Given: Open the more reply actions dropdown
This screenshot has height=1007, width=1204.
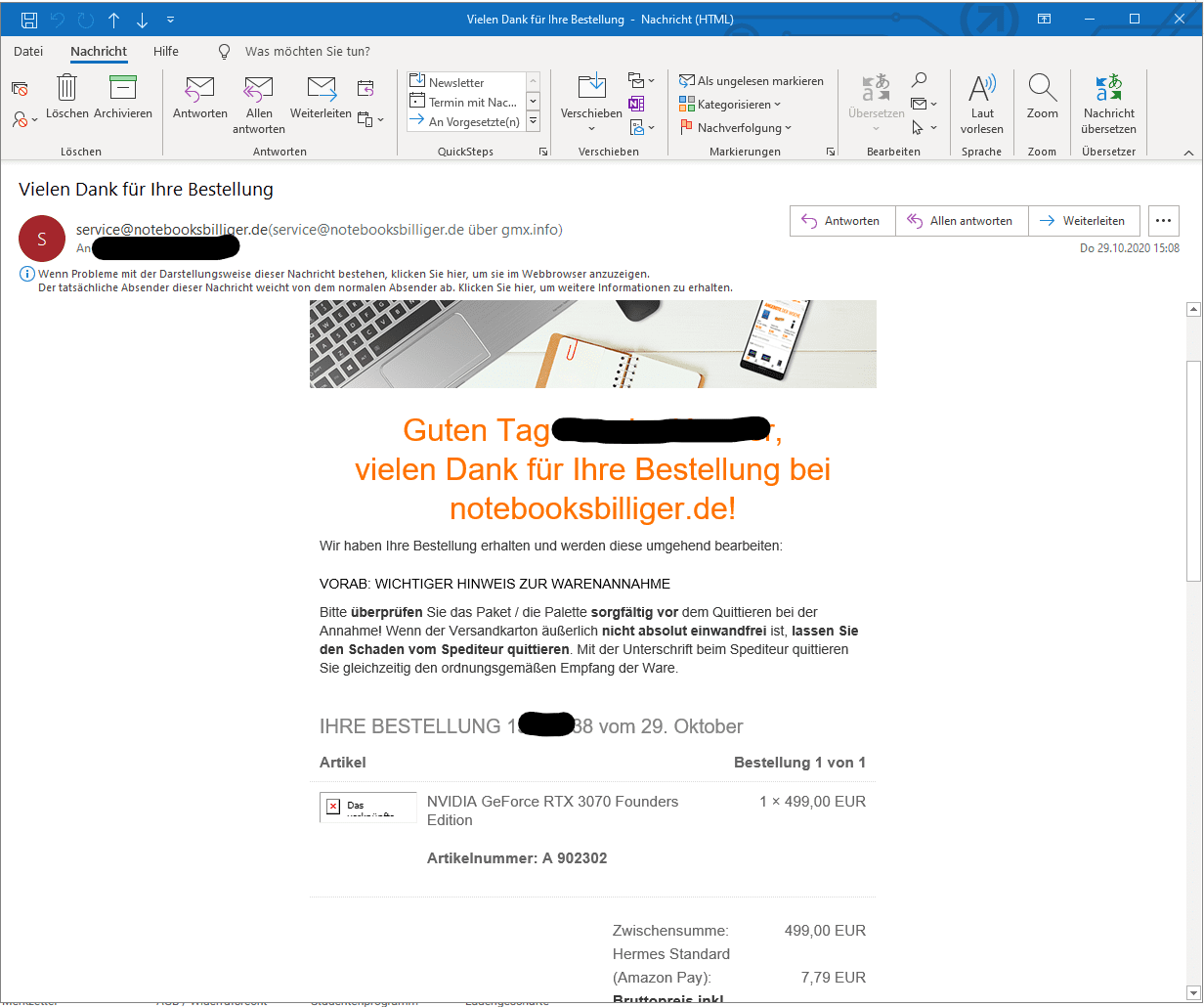Looking at the screenshot, I should (x=370, y=119).
